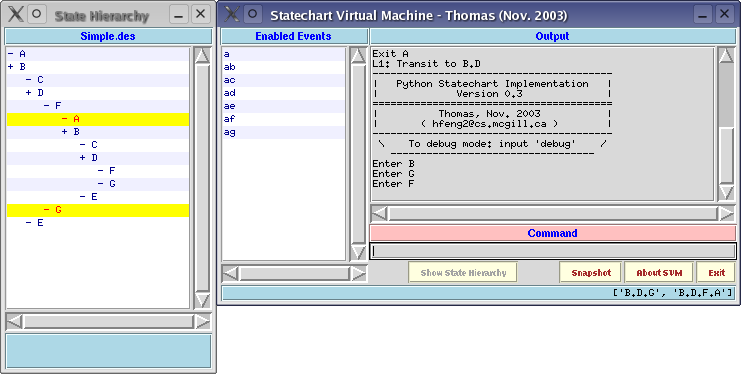The height and width of the screenshot is (374, 741).
Task: Click left arrow of Output horizontal scrollbar
Action: tap(379, 214)
